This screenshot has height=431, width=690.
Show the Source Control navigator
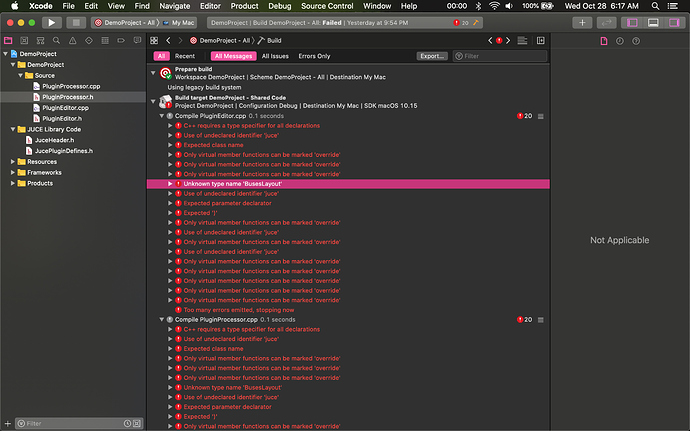(24, 41)
